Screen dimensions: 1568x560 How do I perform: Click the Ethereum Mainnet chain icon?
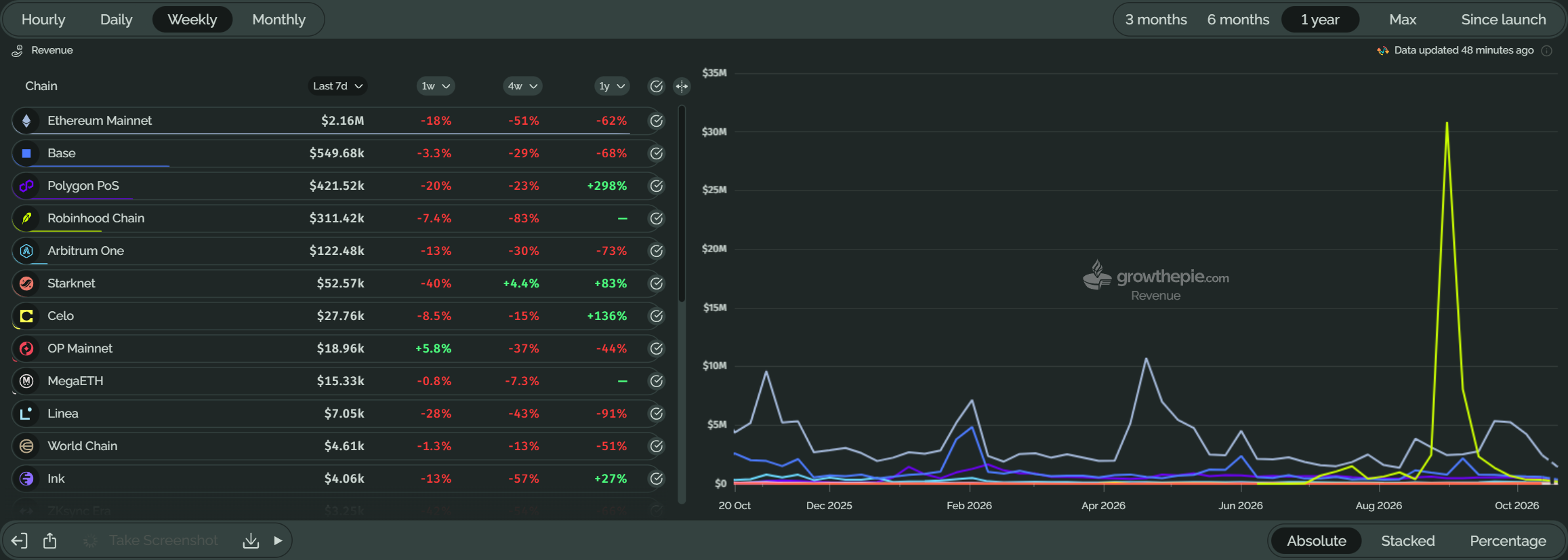click(26, 121)
